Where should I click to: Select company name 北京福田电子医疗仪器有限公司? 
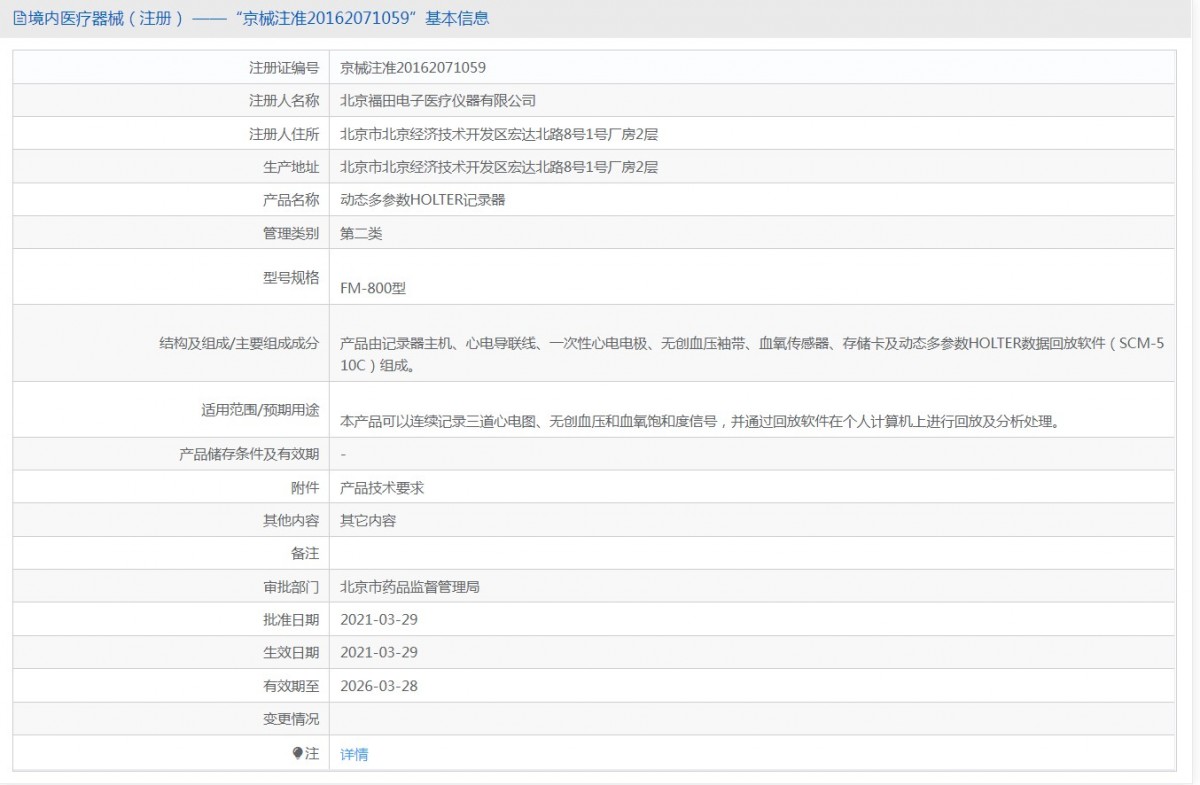tap(438, 100)
